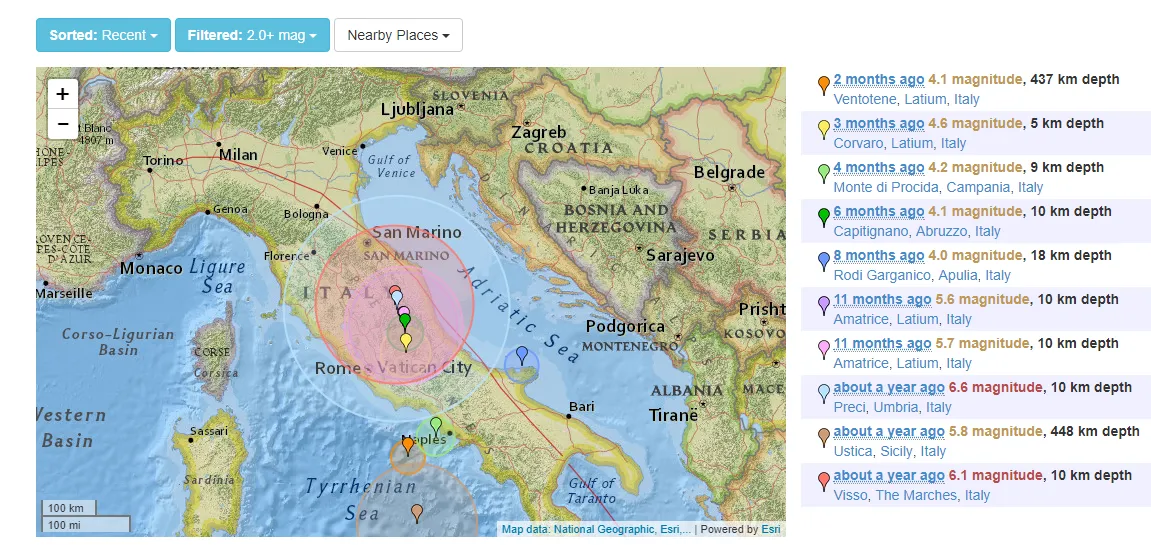This screenshot has width=1151, height=545.
Task: Open the '8 months ago' earthquake link
Action: [x=879, y=256]
